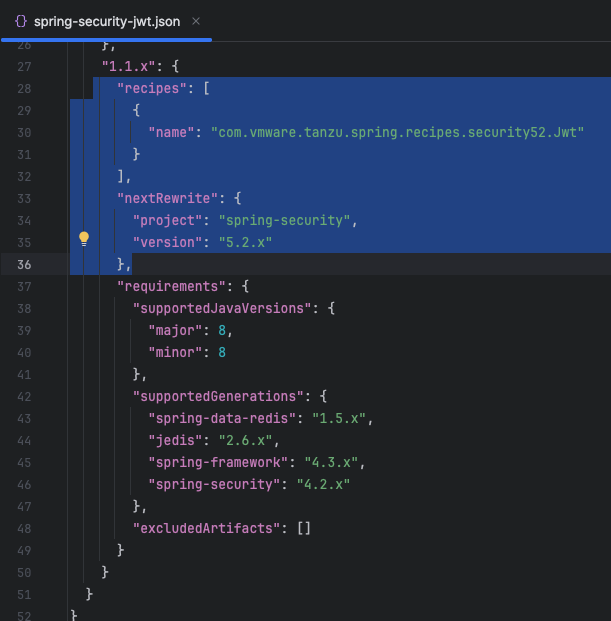Screen dimensions: 611x621
Task: Click the "spring-security" project value string
Action: [288, 220]
